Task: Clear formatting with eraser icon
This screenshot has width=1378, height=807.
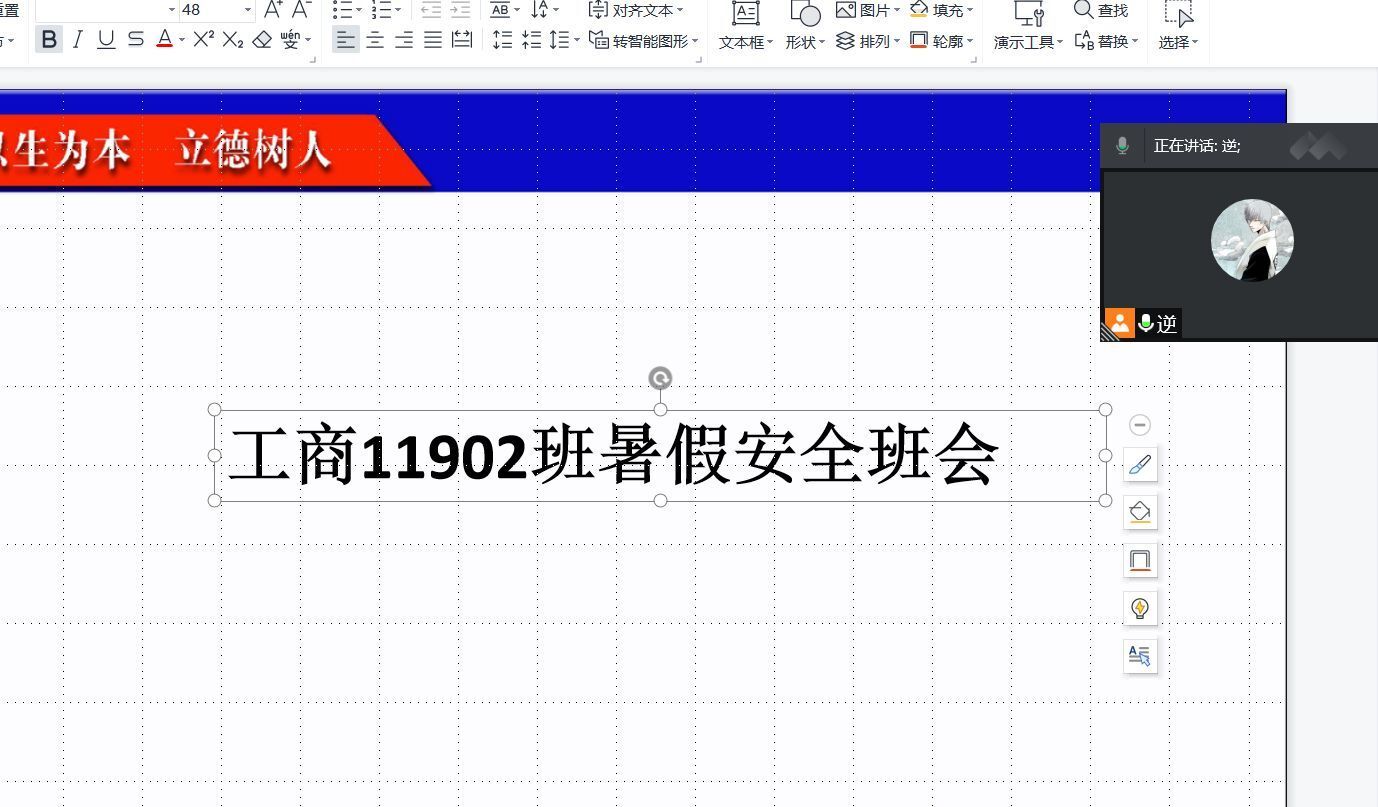Action: [262, 40]
